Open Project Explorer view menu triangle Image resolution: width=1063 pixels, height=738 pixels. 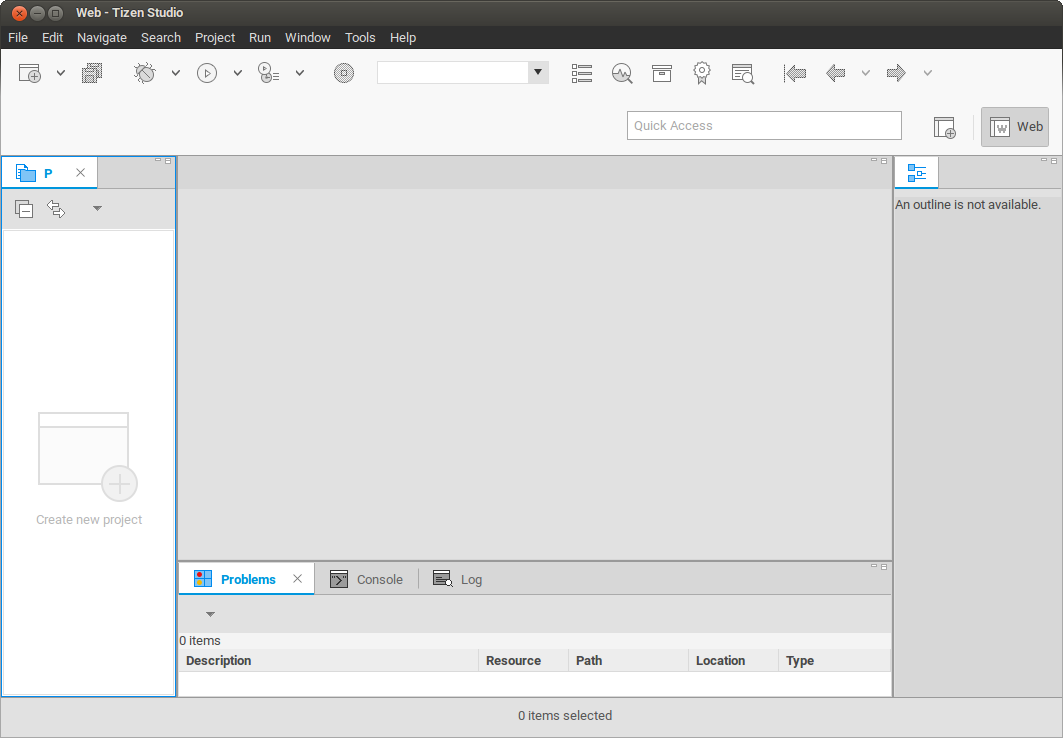tap(97, 209)
